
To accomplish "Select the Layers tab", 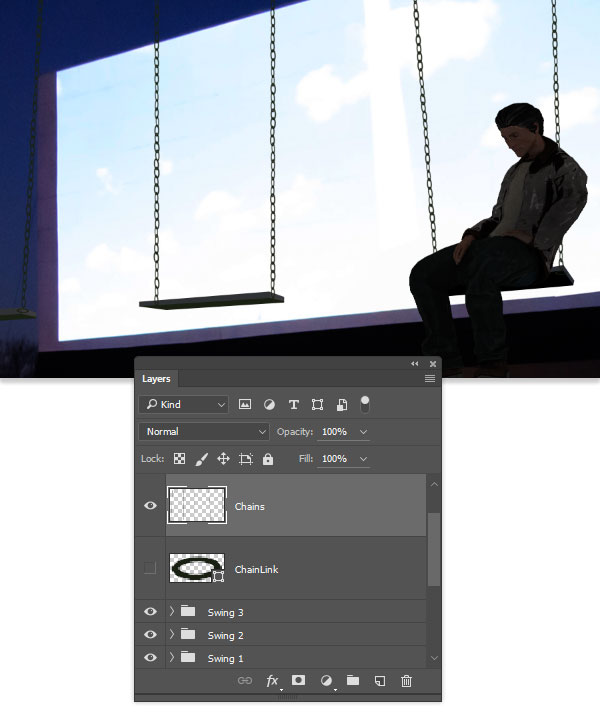I will (x=156, y=379).
